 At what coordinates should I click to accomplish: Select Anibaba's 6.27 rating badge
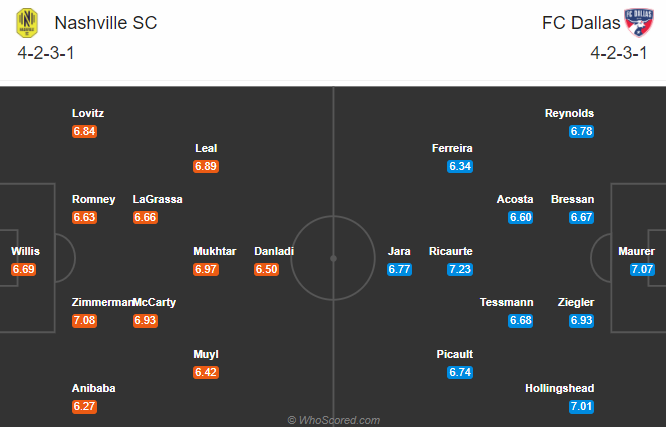coord(84,406)
